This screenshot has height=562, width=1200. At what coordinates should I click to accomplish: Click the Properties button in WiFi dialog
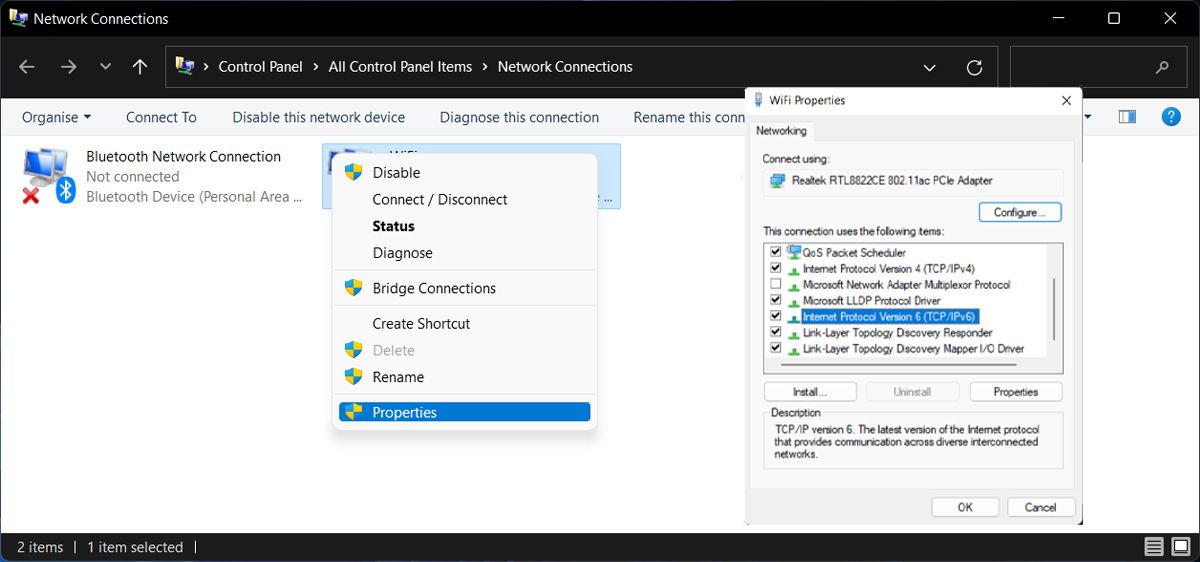(1015, 392)
